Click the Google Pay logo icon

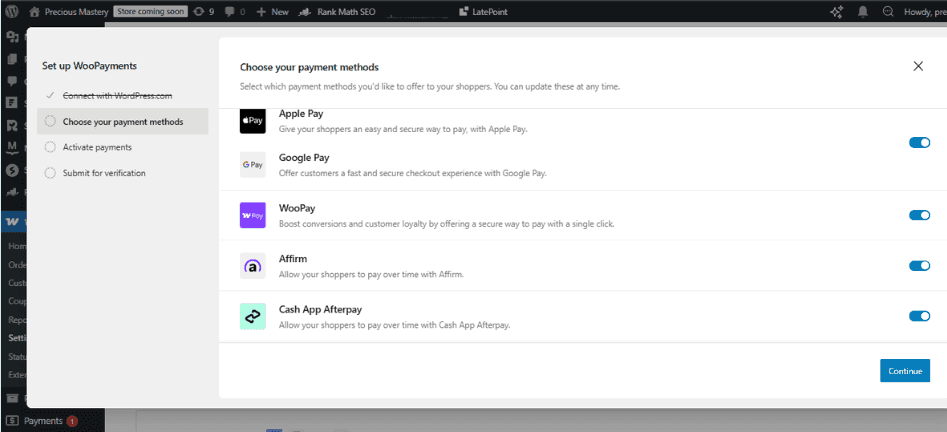[252, 164]
